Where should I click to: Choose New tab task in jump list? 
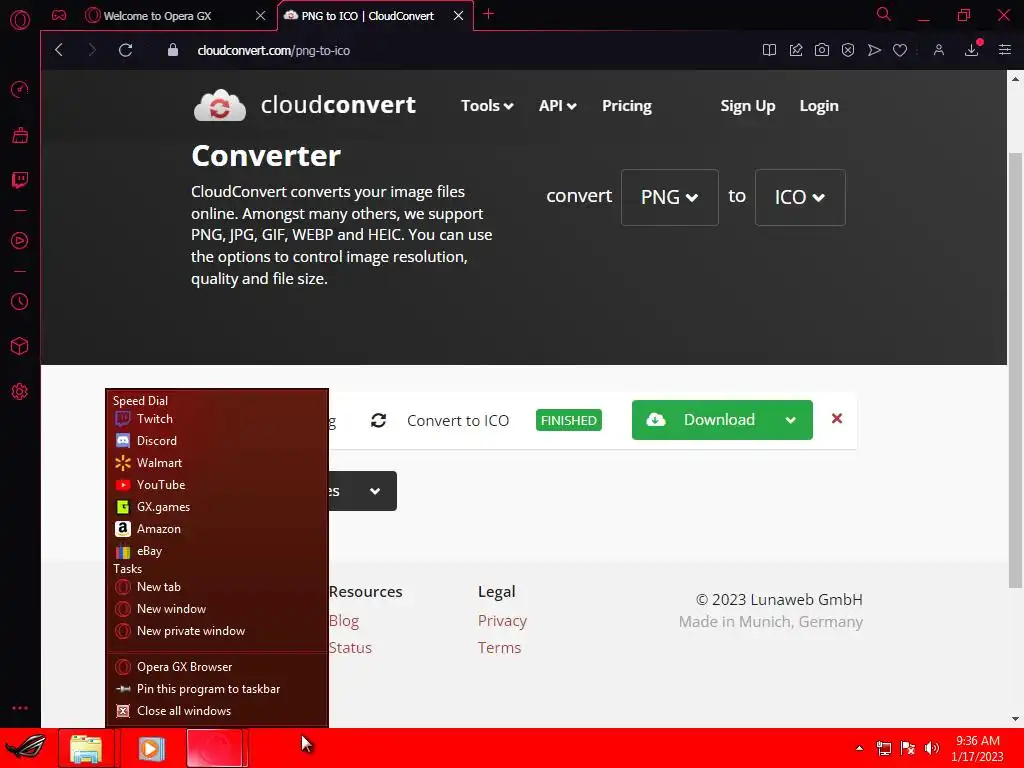click(217, 587)
